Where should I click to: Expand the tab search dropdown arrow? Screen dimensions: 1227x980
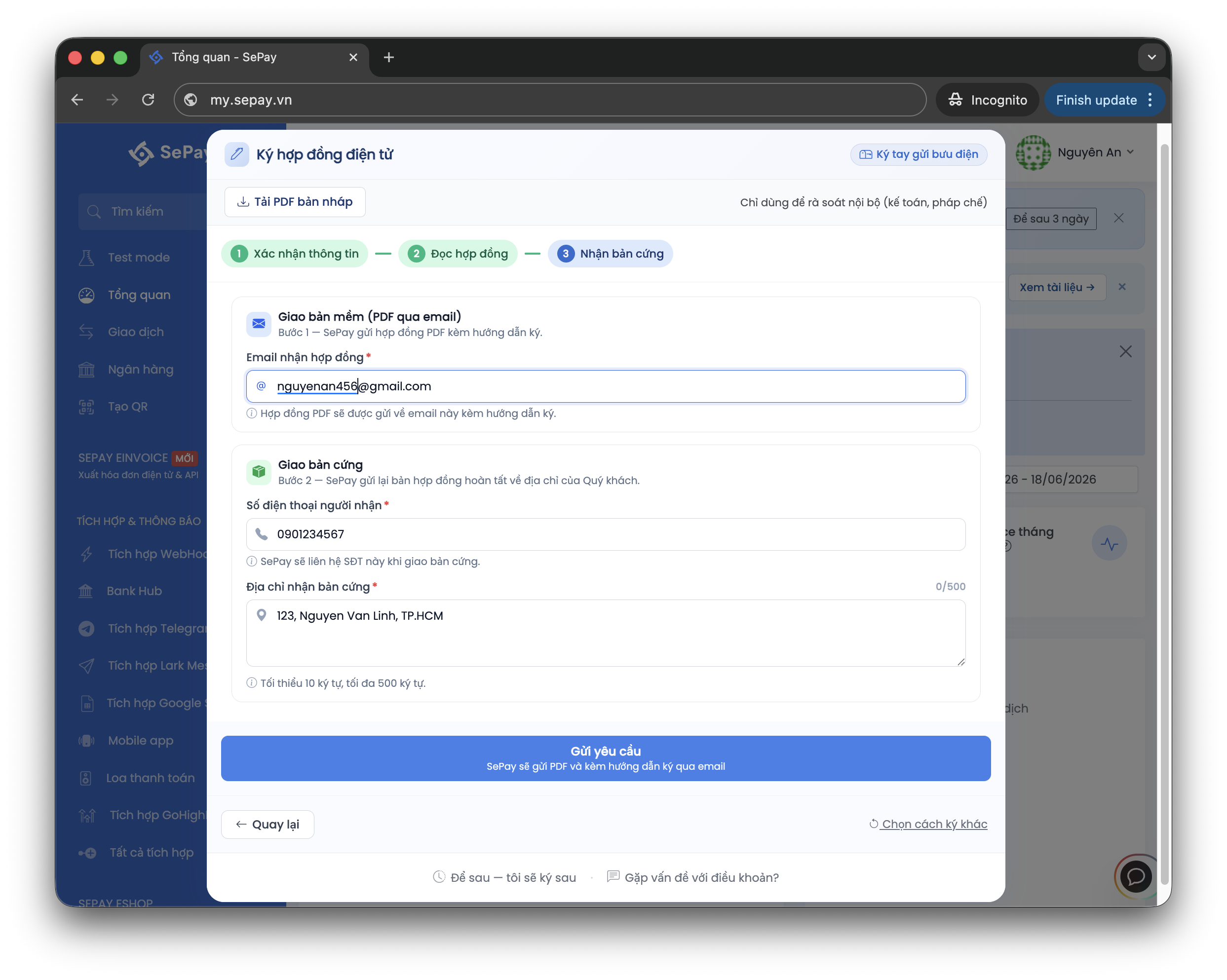pos(1151,57)
